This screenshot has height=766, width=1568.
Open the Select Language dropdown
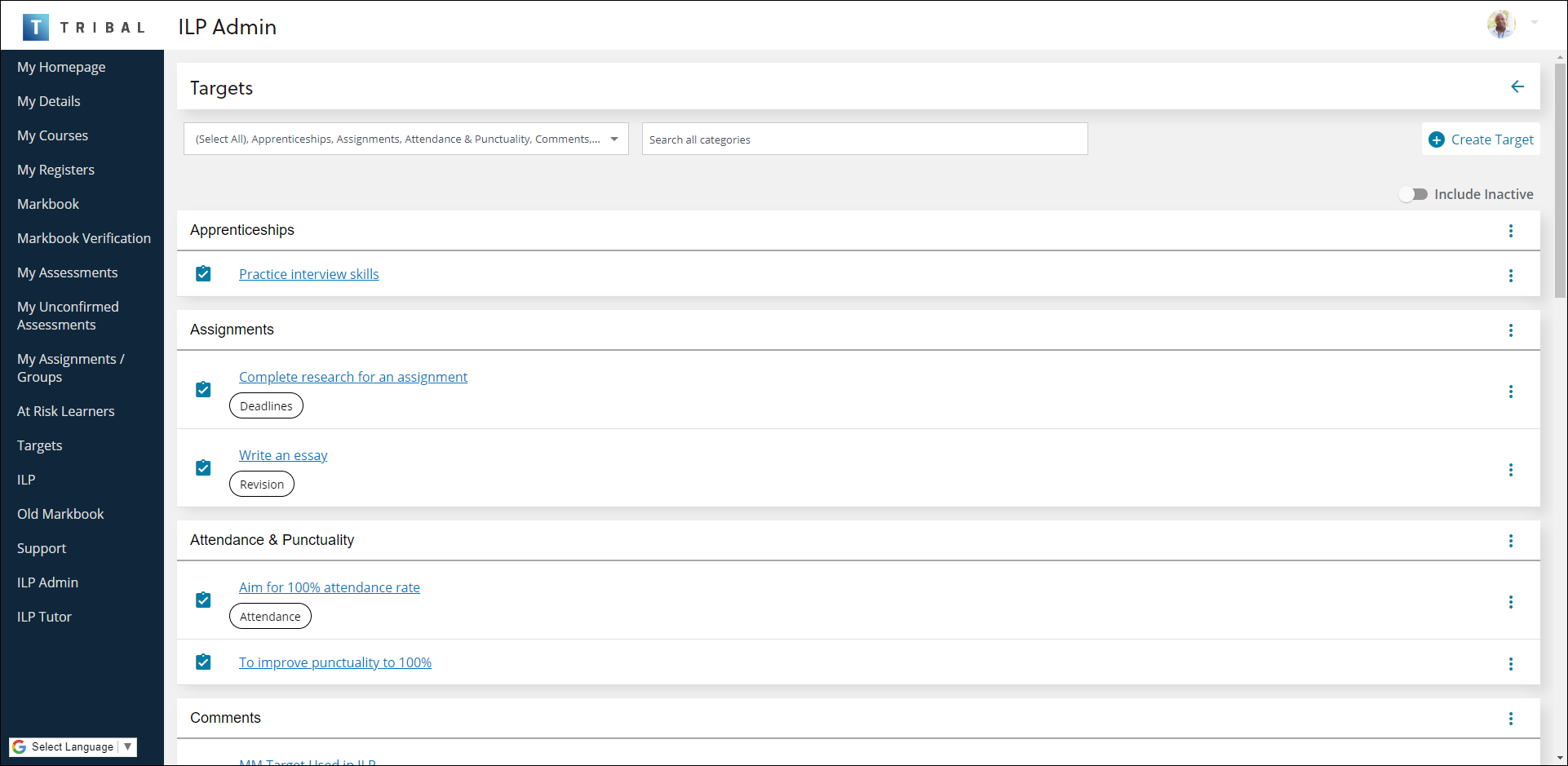pyautogui.click(x=73, y=746)
